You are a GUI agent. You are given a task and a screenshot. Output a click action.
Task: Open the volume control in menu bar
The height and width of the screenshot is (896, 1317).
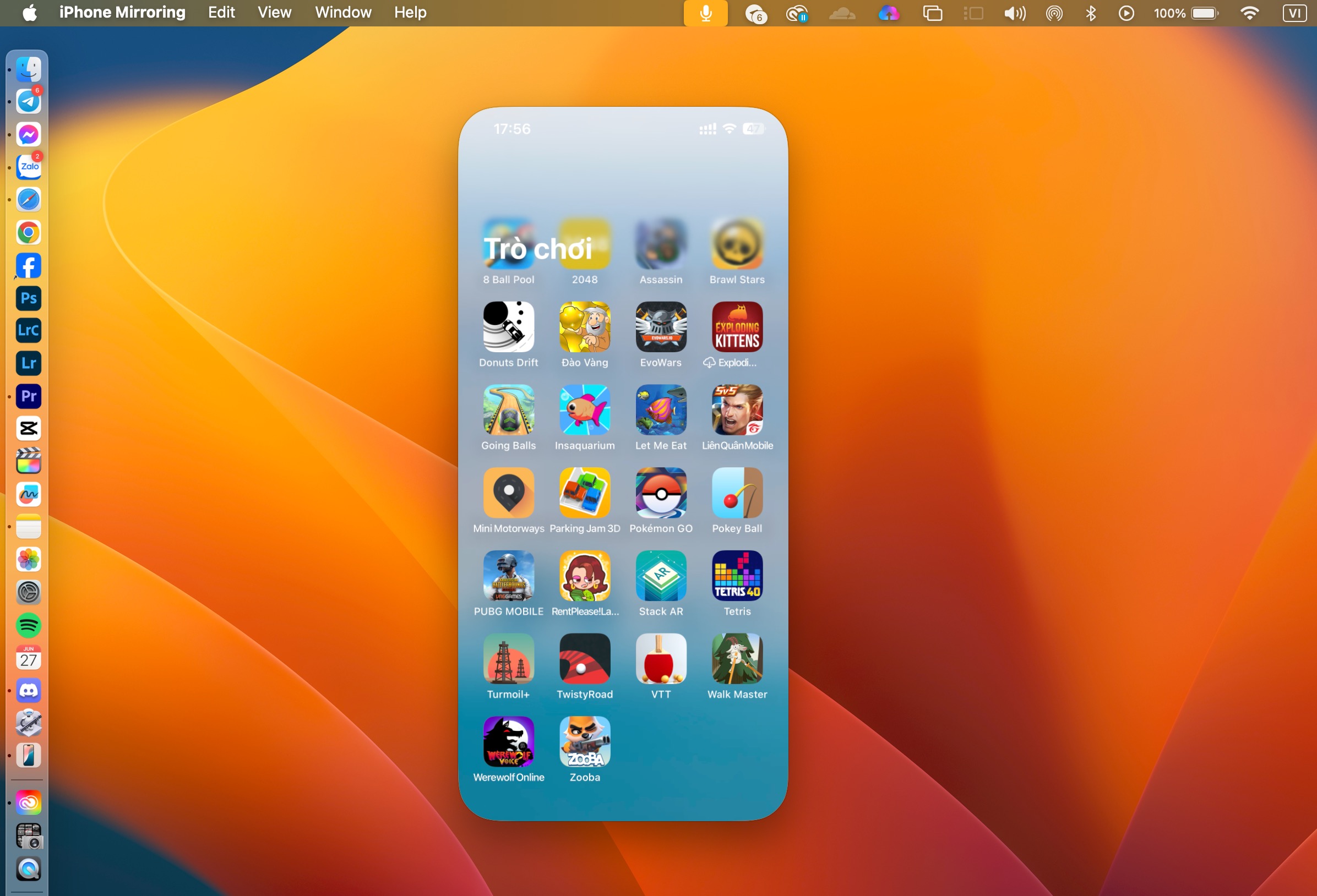click(1014, 13)
